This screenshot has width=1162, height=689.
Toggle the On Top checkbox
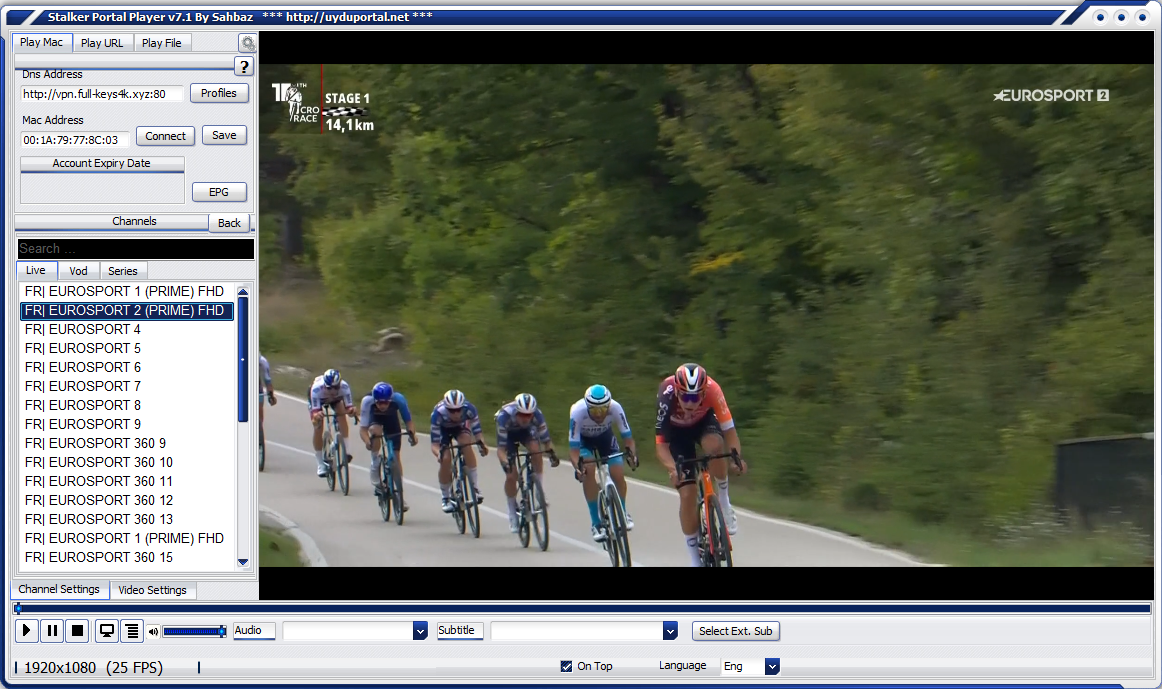pos(567,666)
